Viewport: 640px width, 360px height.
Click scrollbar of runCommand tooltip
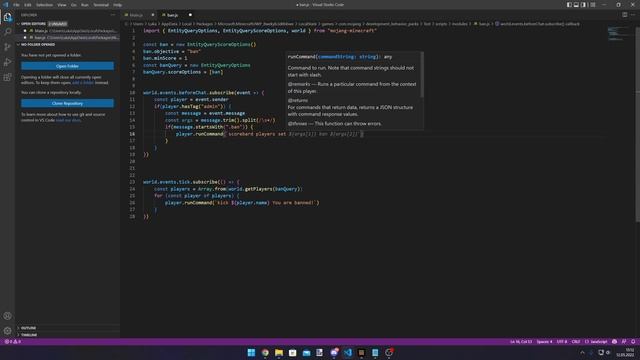422,75
